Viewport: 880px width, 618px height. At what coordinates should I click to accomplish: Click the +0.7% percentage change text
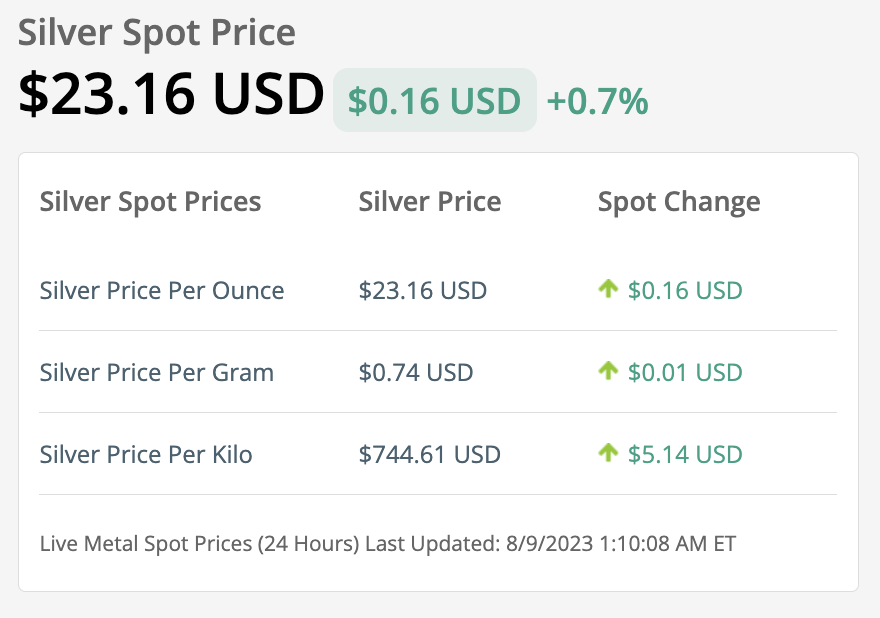coord(597,101)
